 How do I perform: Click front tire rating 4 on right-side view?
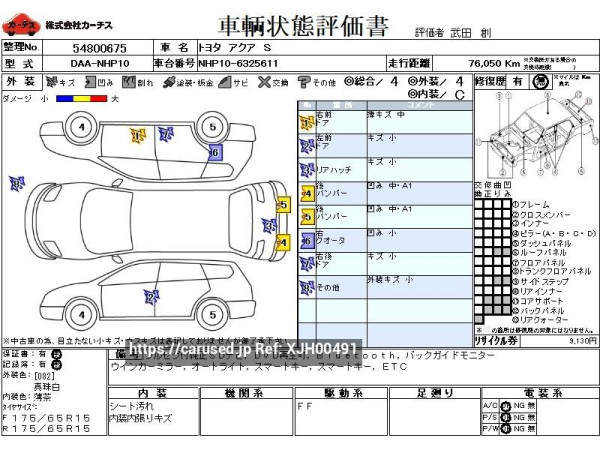(x=82, y=127)
